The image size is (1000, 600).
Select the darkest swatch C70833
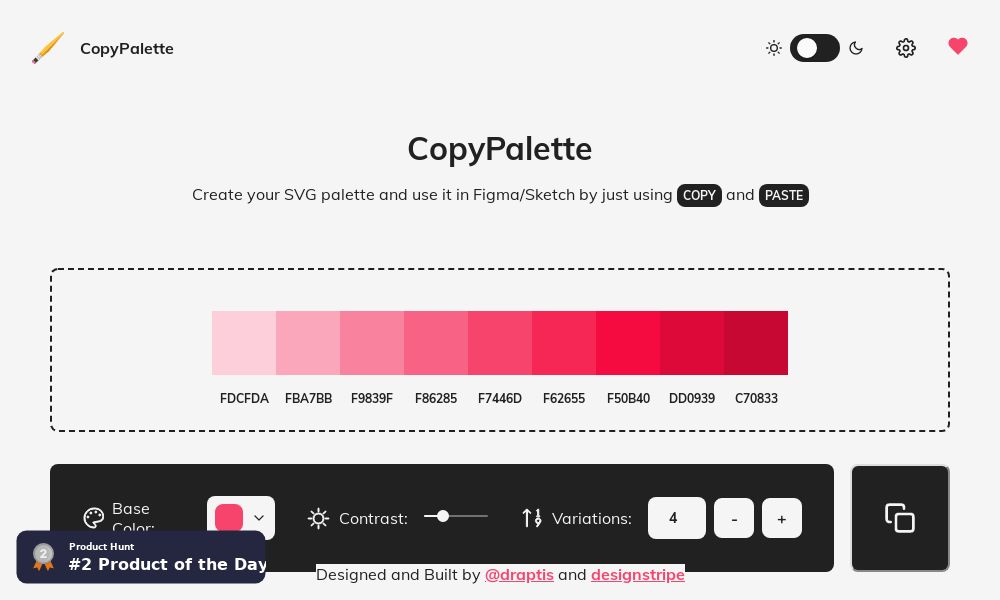(756, 343)
